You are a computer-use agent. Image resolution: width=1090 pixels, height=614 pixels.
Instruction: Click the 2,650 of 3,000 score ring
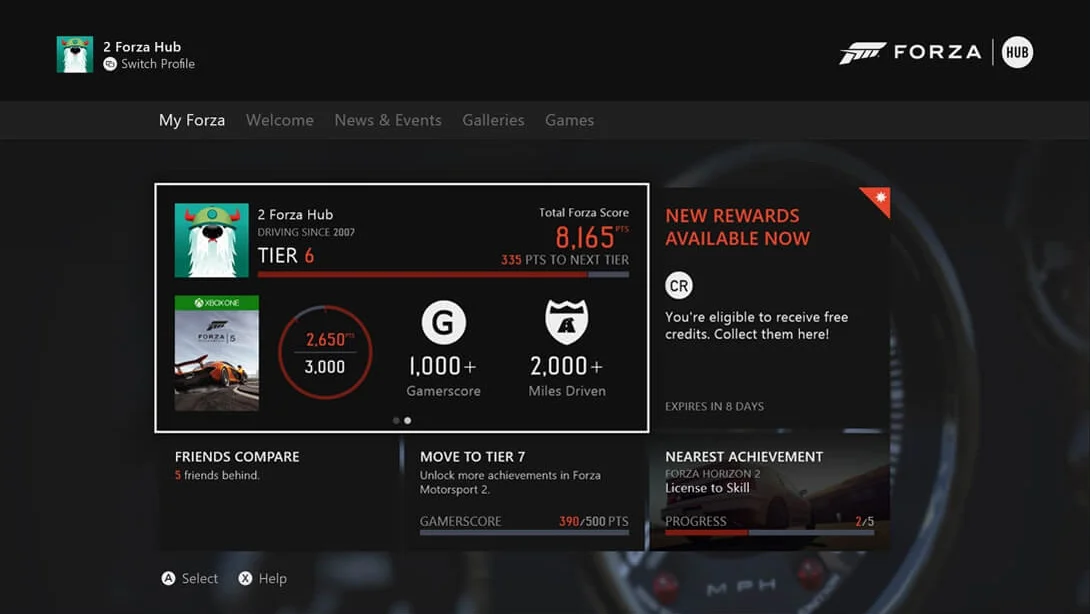tap(325, 353)
